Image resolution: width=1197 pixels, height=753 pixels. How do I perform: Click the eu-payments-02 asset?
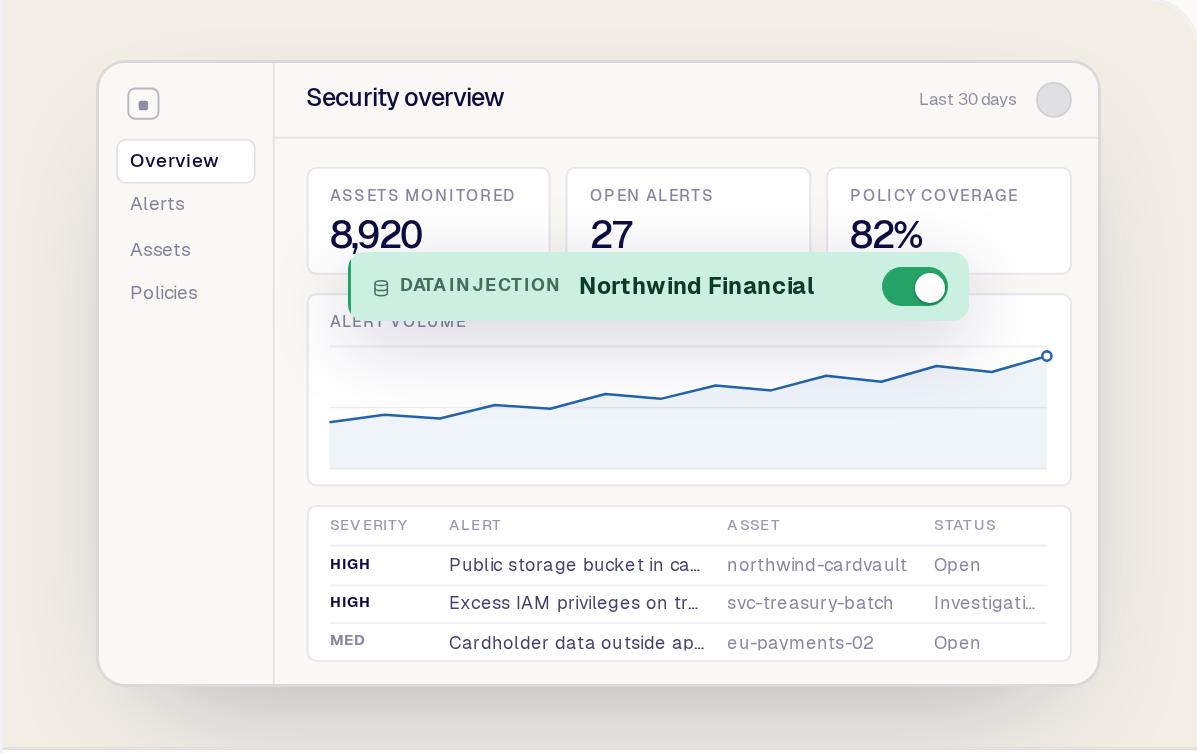[x=800, y=643]
